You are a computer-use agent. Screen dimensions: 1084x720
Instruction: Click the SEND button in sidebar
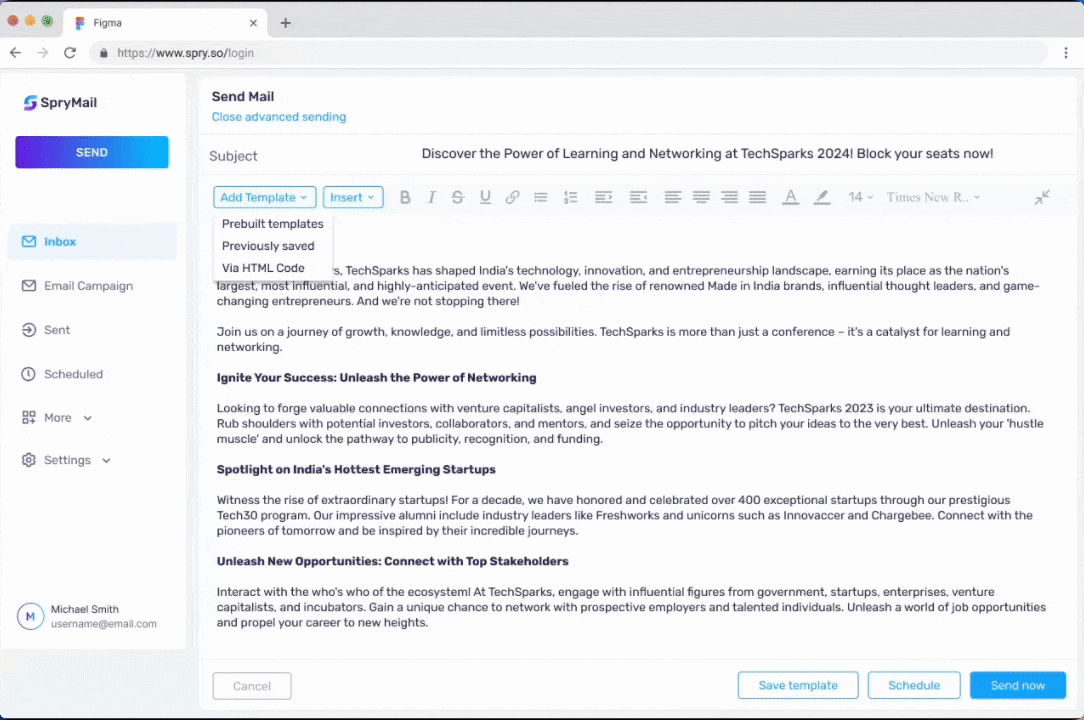92,152
